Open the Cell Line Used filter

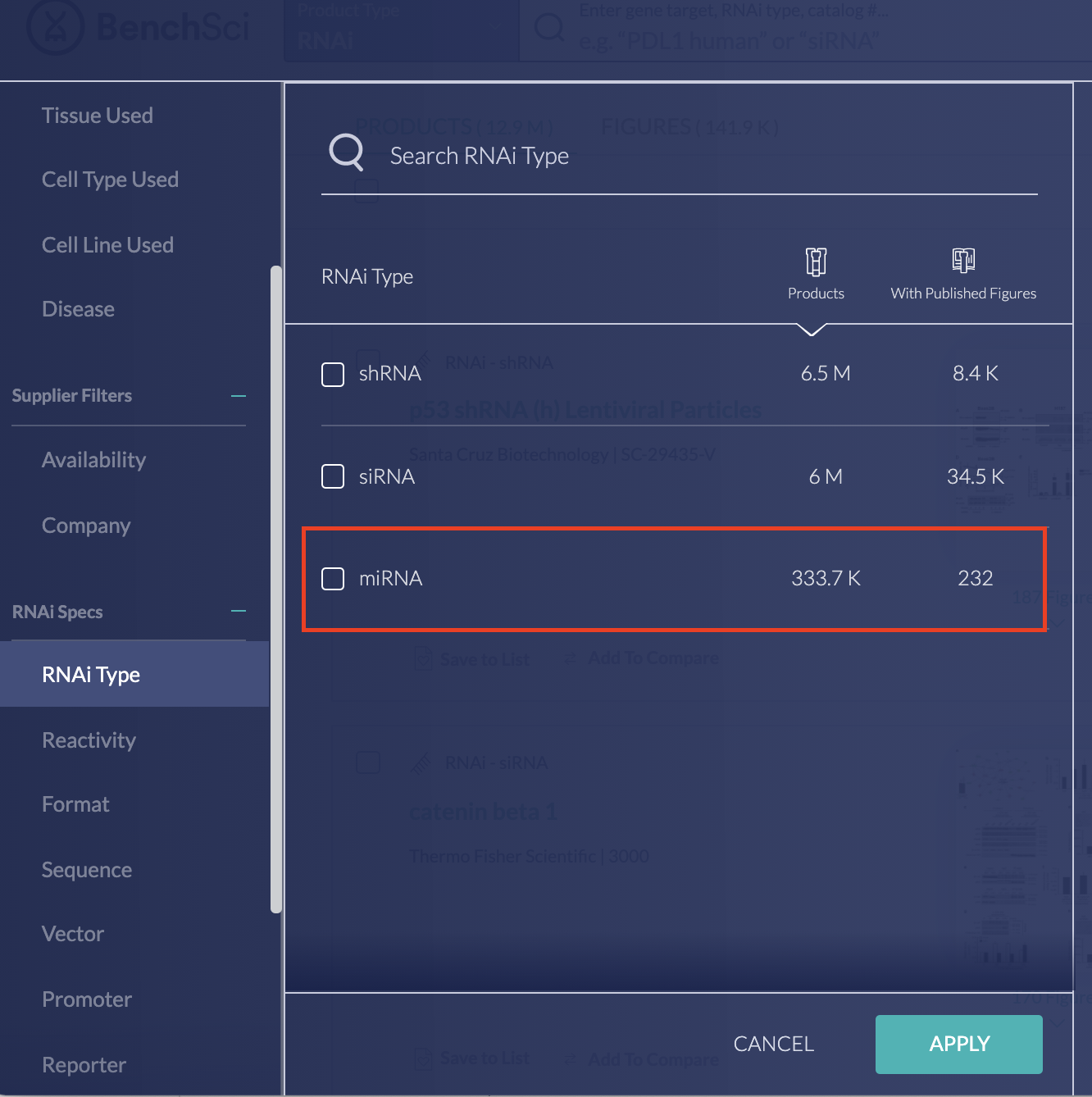[x=107, y=245]
